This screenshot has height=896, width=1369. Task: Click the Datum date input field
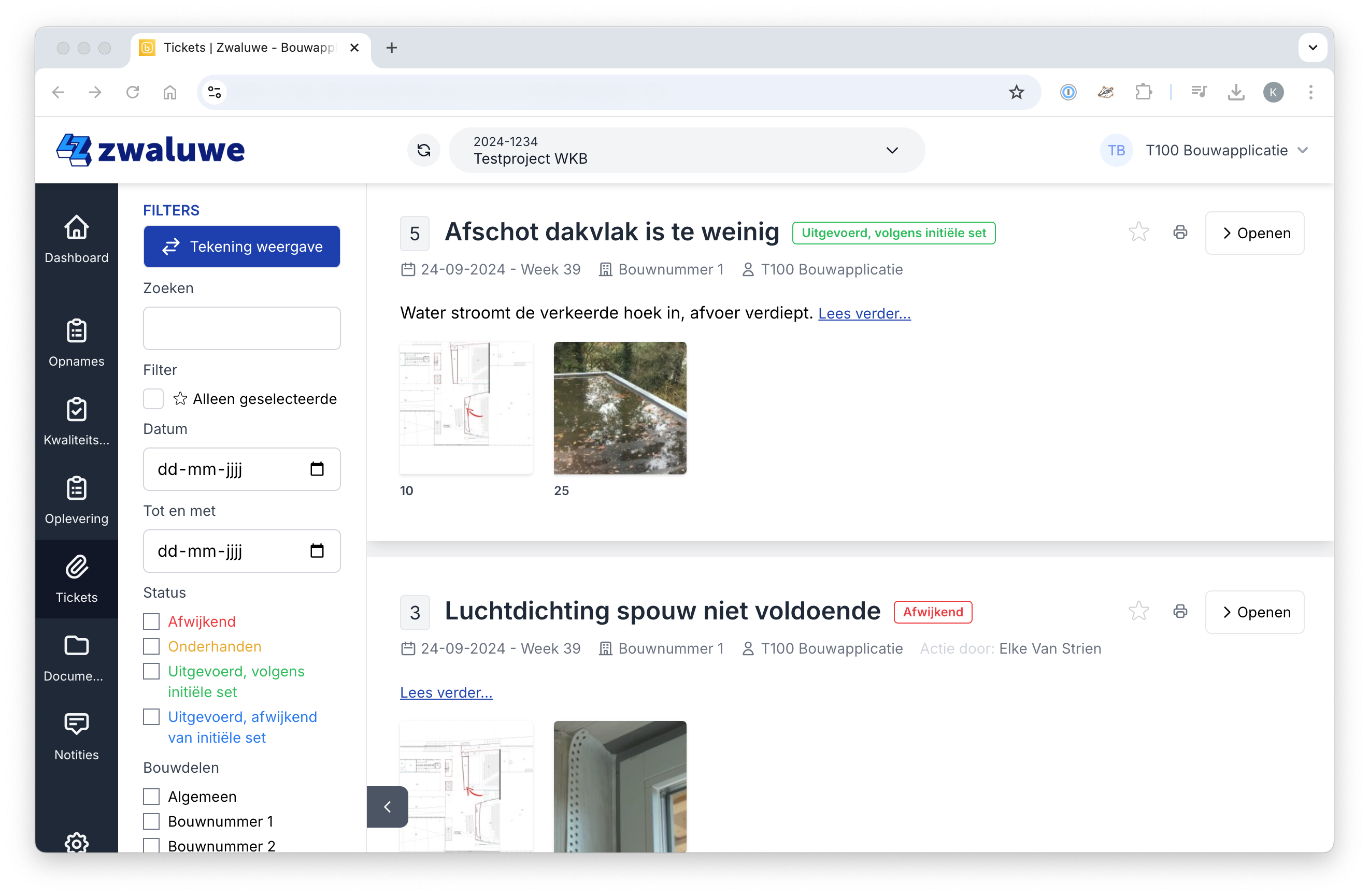tap(241, 469)
